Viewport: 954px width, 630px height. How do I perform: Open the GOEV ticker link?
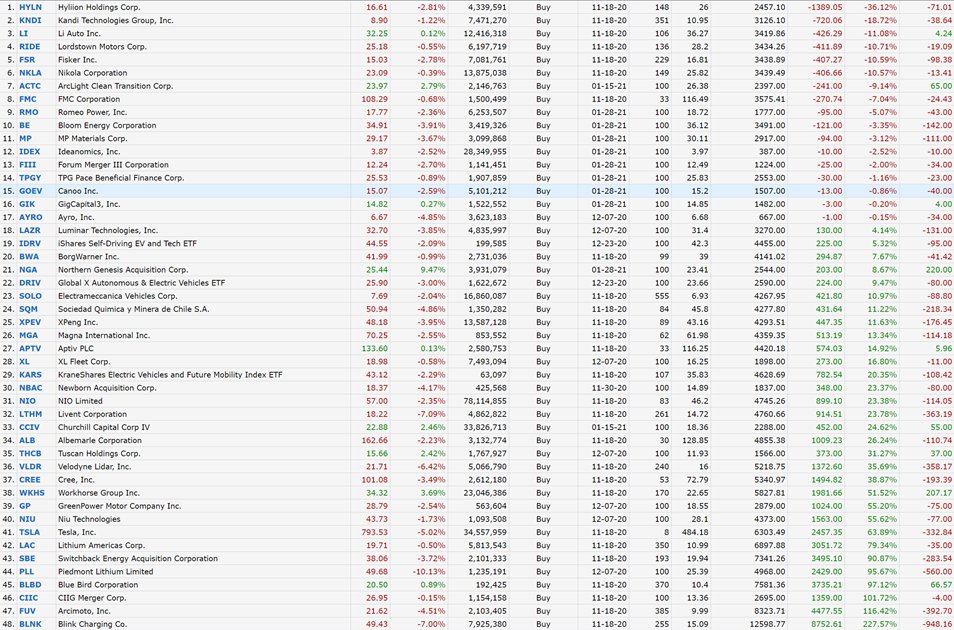tap(30, 190)
